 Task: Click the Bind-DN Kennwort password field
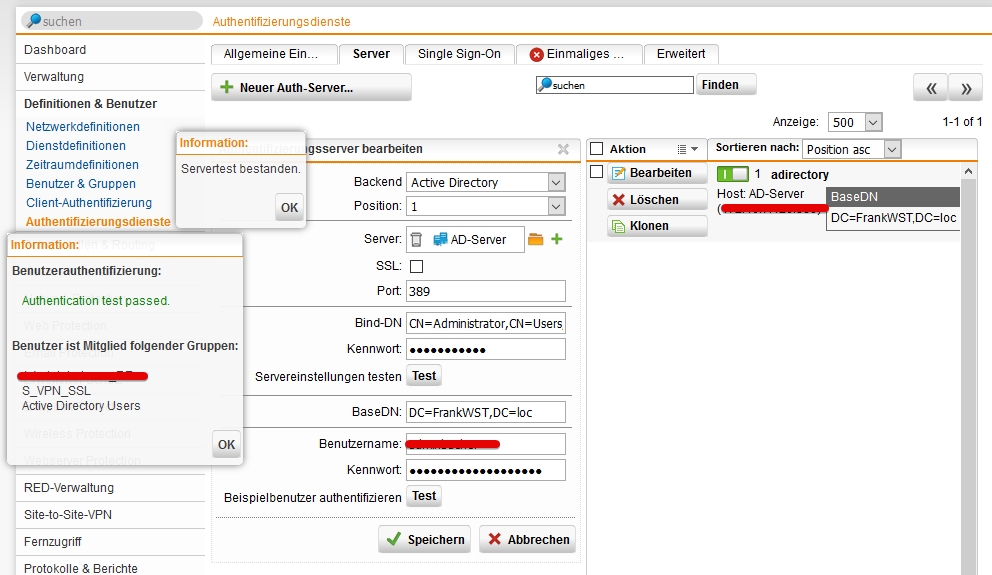486,349
